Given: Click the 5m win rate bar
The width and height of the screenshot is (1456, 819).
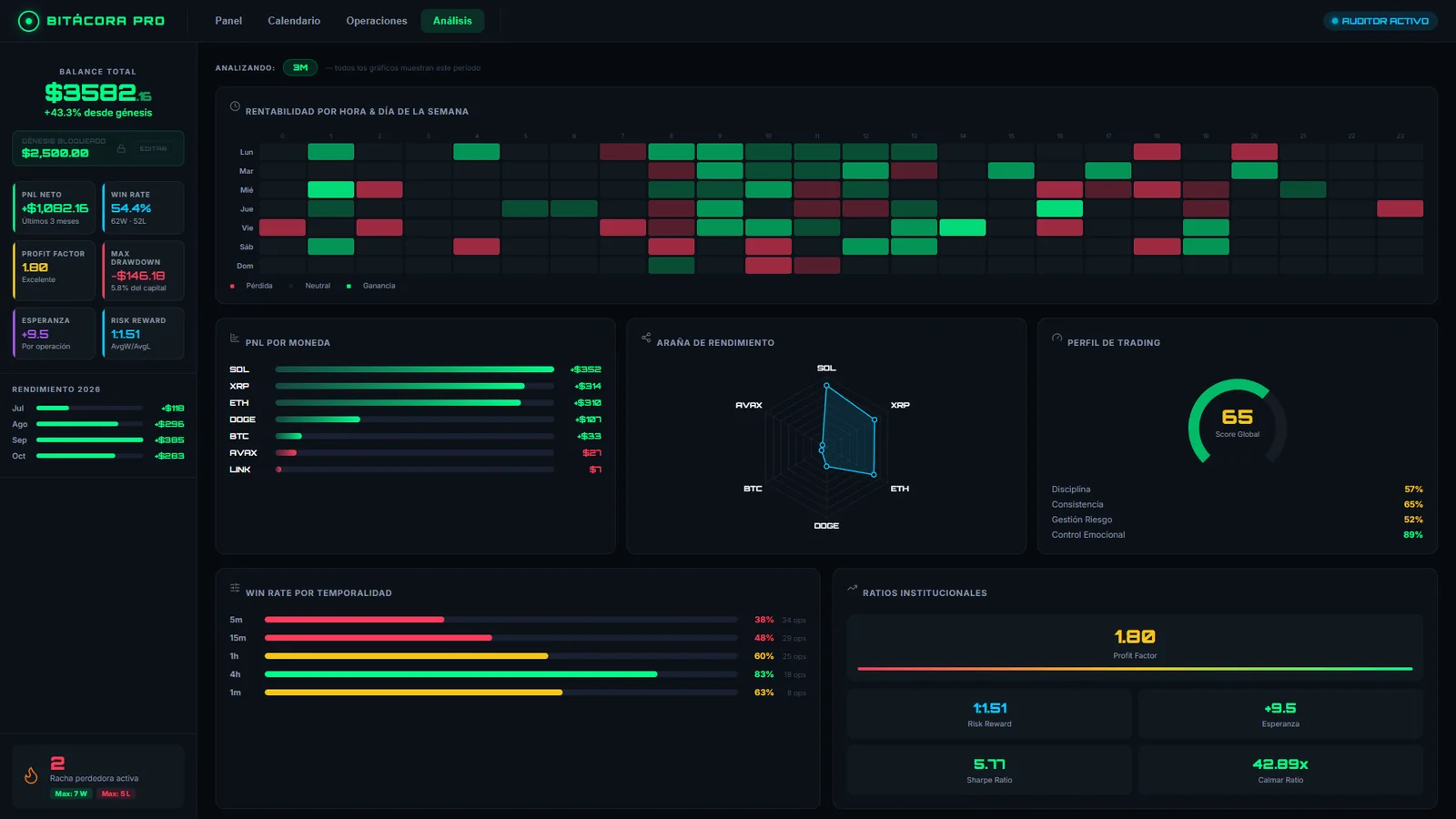Looking at the screenshot, I should pos(500,620).
